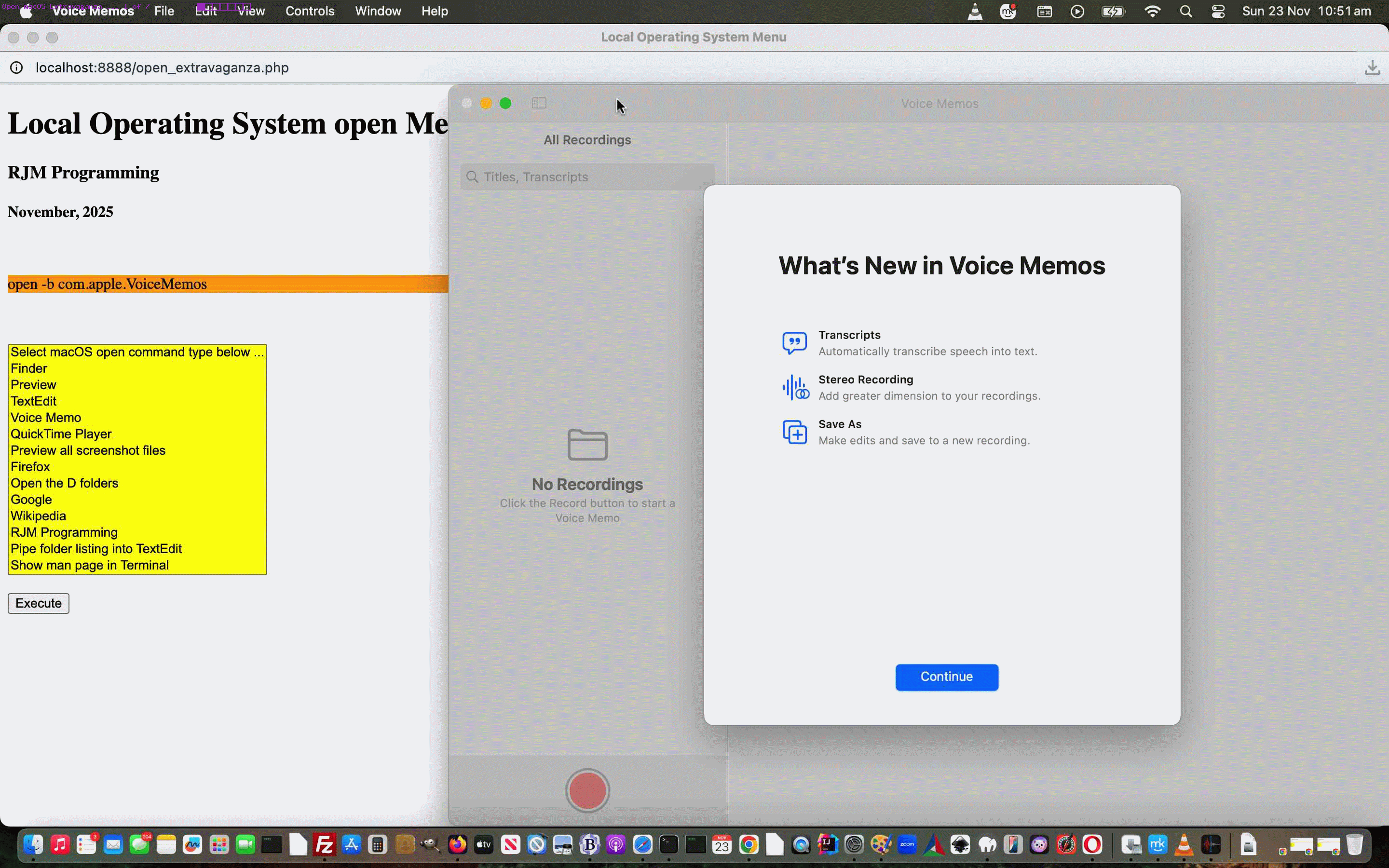Open Firefox from the Dock

(x=457, y=844)
